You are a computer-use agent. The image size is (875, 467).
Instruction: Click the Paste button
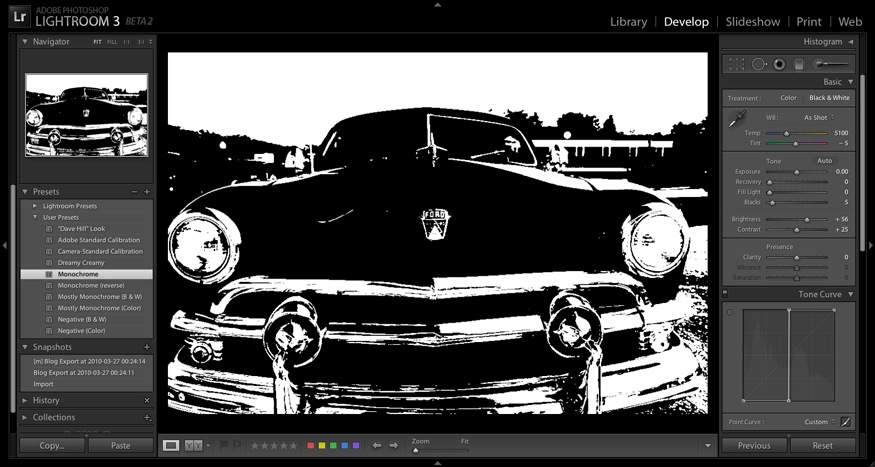click(x=121, y=445)
